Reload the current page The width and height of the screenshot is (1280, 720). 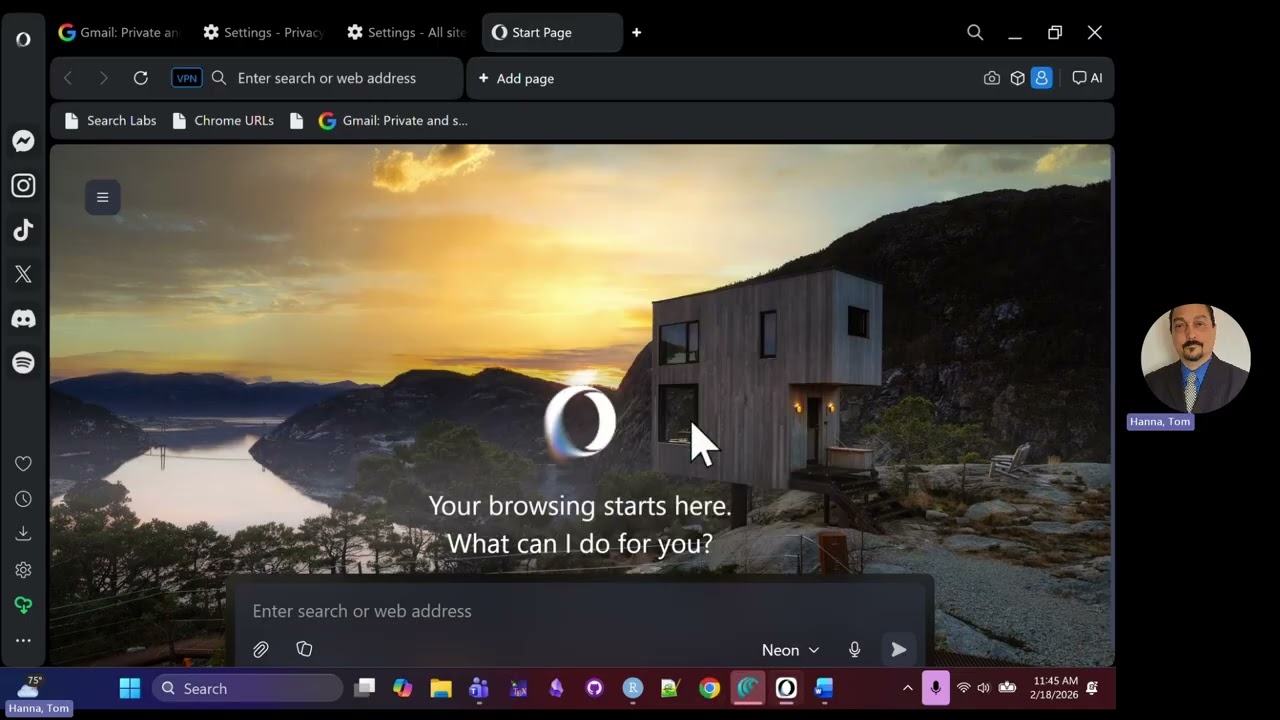(141, 78)
